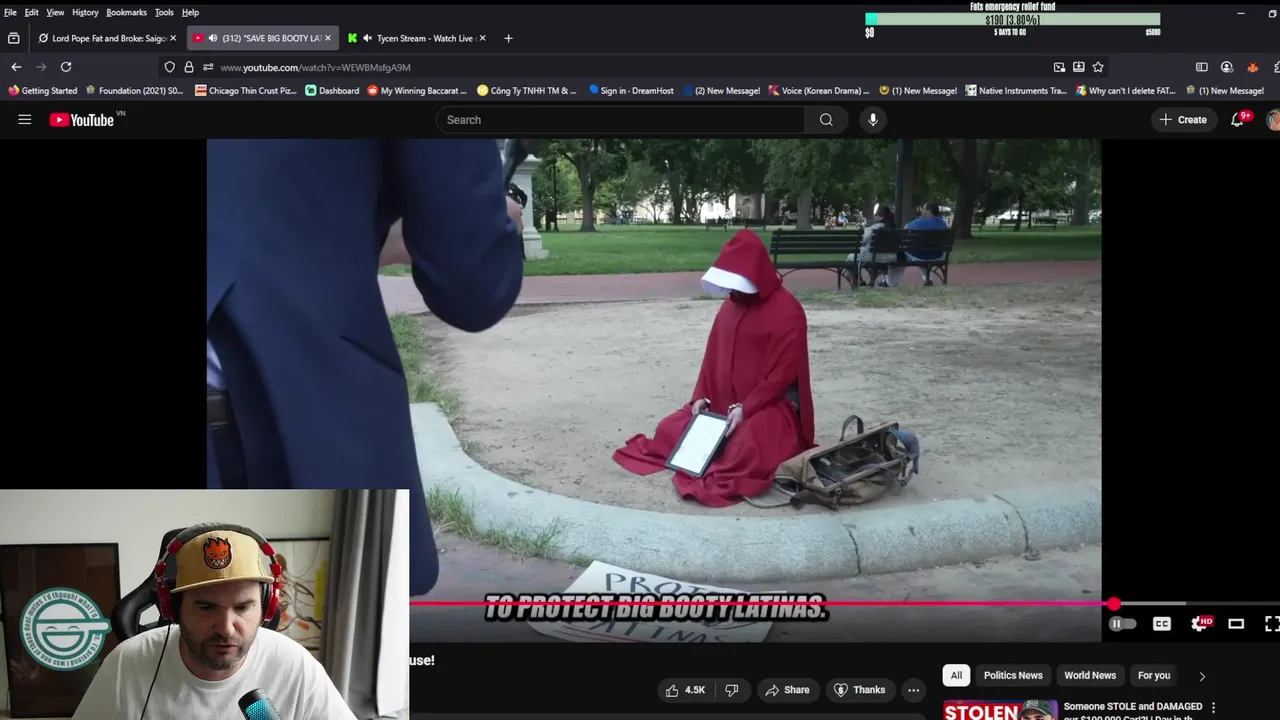Unmute the Tycen Stream tab
Viewport: 1280px width, 720px height.
pos(367,38)
